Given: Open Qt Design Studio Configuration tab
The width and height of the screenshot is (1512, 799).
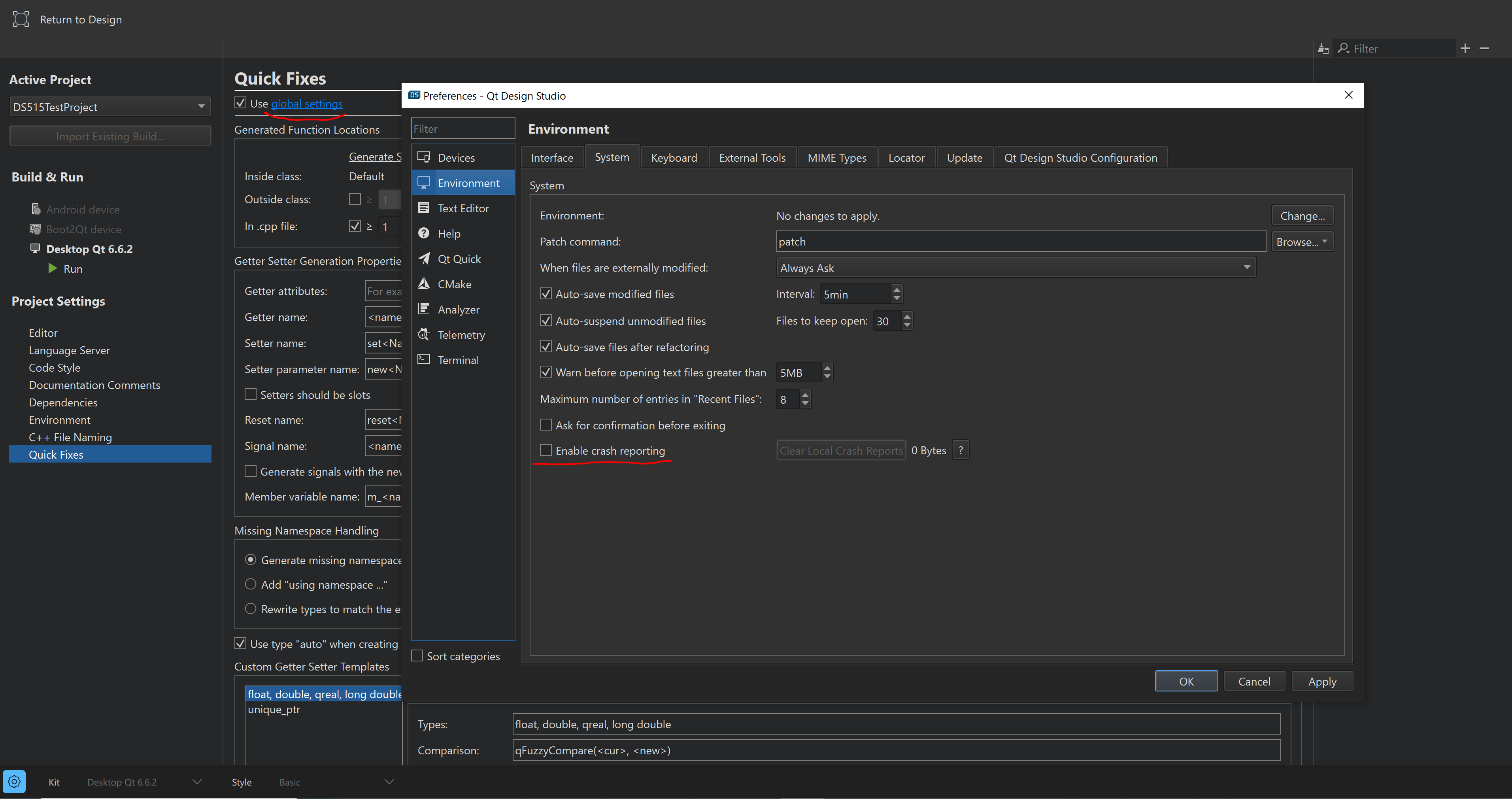Looking at the screenshot, I should tap(1081, 157).
